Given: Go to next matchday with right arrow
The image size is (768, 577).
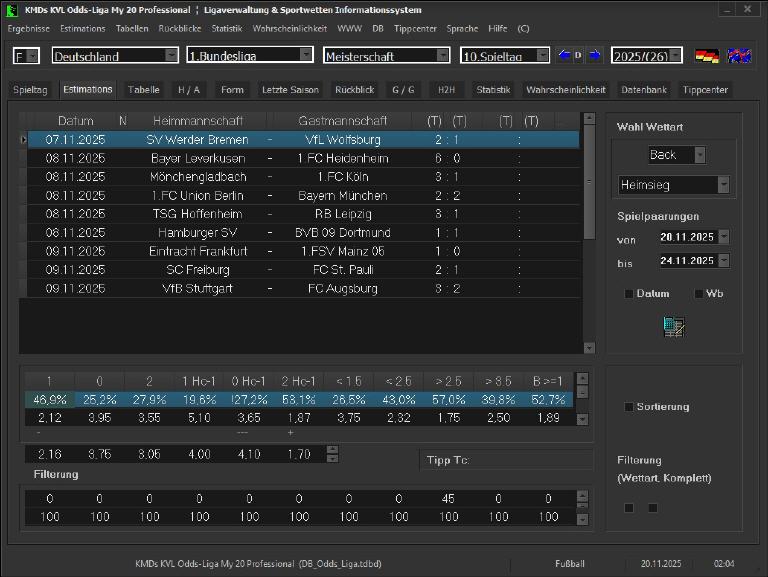Looking at the screenshot, I should pos(594,55).
